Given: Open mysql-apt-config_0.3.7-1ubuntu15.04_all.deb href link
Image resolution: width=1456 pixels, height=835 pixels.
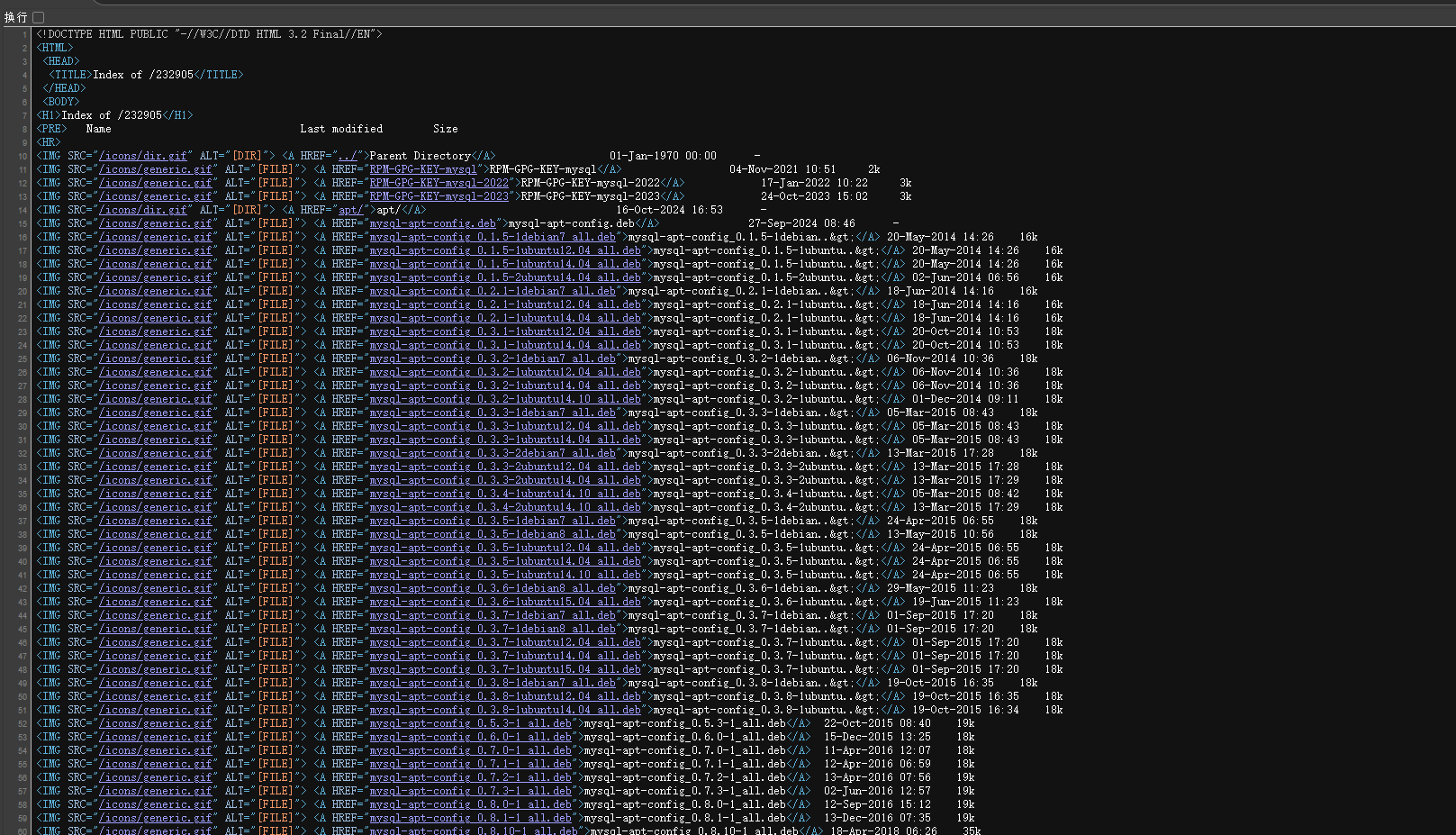Looking at the screenshot, I should point(505,669).
